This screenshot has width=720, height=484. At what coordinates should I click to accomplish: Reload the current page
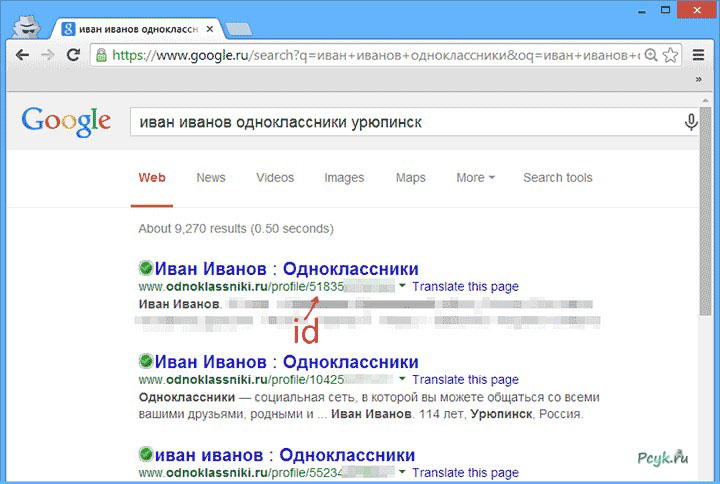point(73,54)
